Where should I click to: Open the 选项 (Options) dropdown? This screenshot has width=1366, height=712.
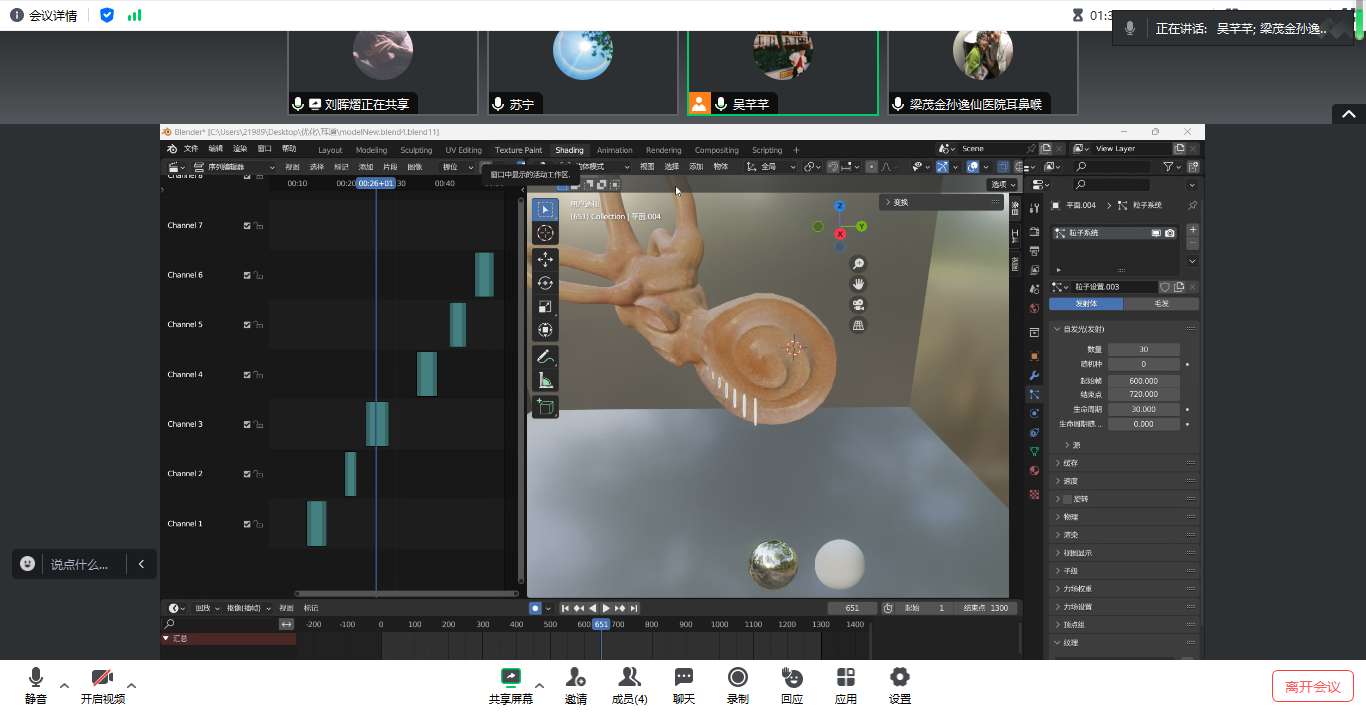[x=1002, y=184]
